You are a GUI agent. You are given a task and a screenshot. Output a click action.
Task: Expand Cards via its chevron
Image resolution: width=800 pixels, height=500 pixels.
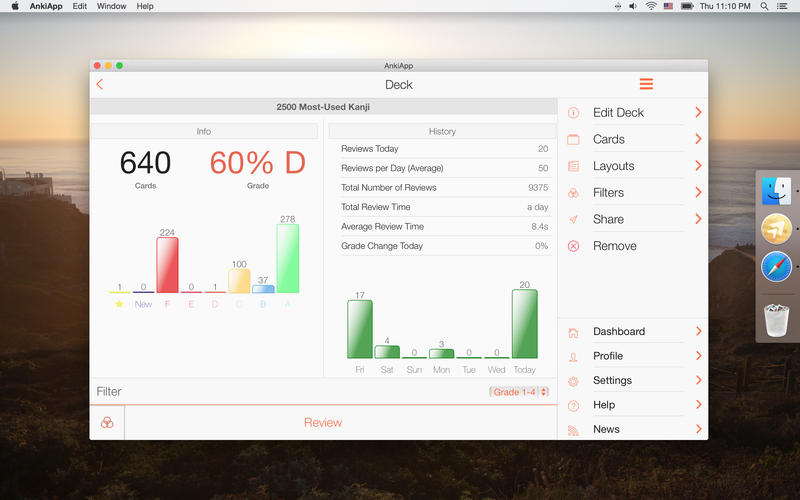point(698,139)
